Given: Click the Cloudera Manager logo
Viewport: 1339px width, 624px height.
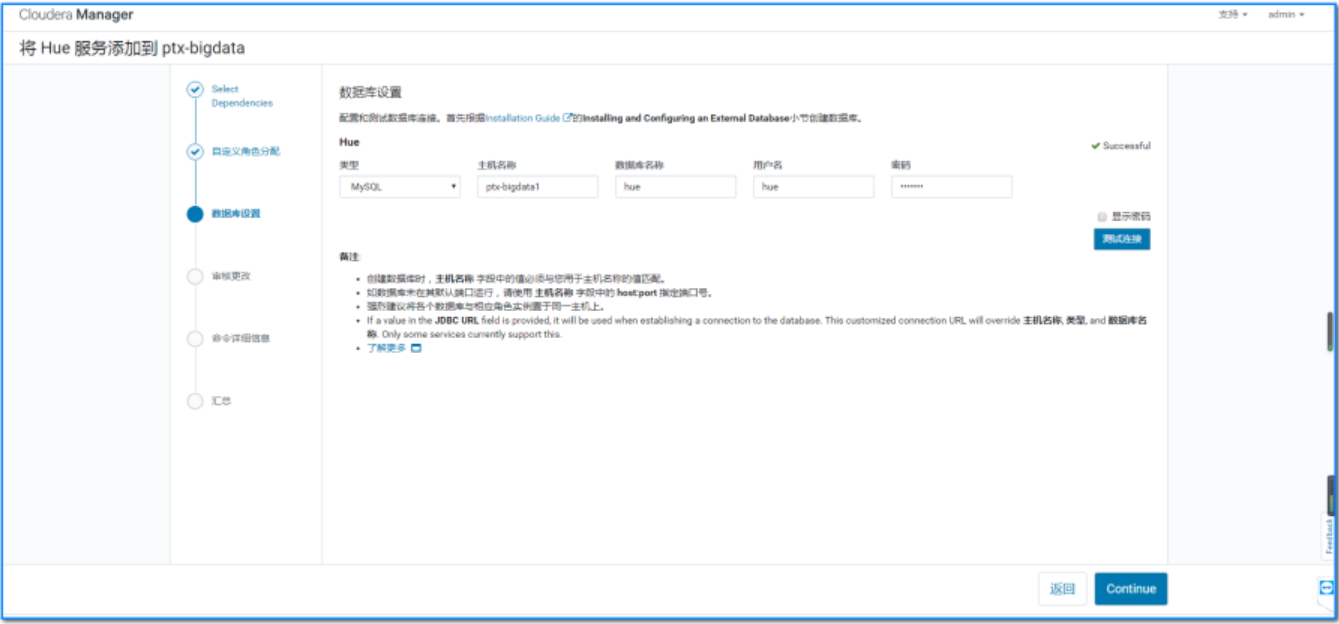Looking at the screenshot, I should tap(75, 15).
